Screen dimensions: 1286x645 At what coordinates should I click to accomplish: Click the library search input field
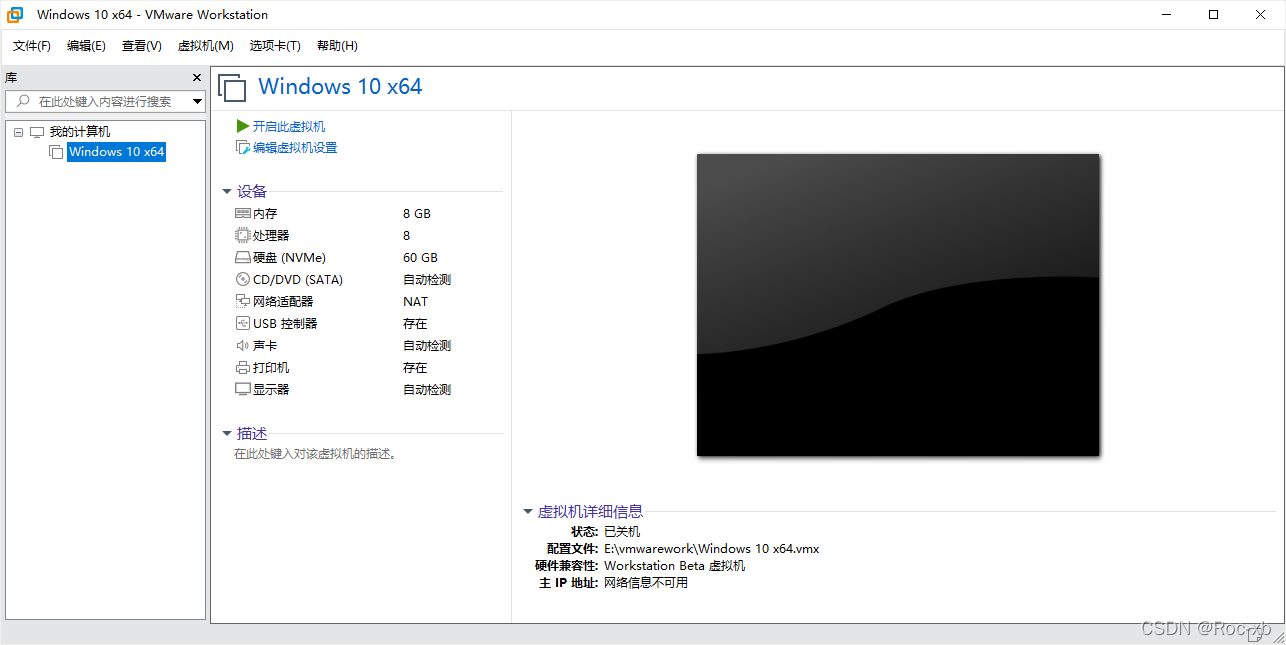click(x=105, y=101)
